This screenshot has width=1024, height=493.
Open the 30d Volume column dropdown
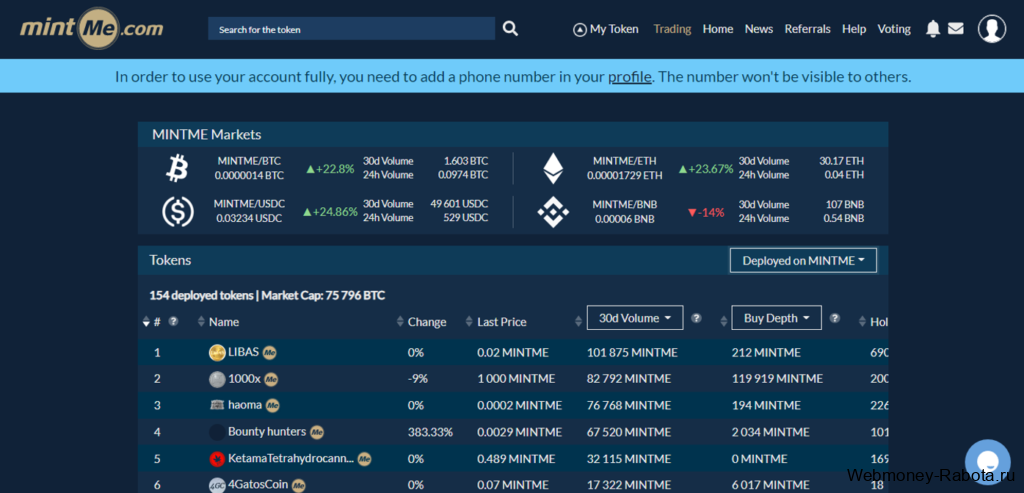(635, 318)
